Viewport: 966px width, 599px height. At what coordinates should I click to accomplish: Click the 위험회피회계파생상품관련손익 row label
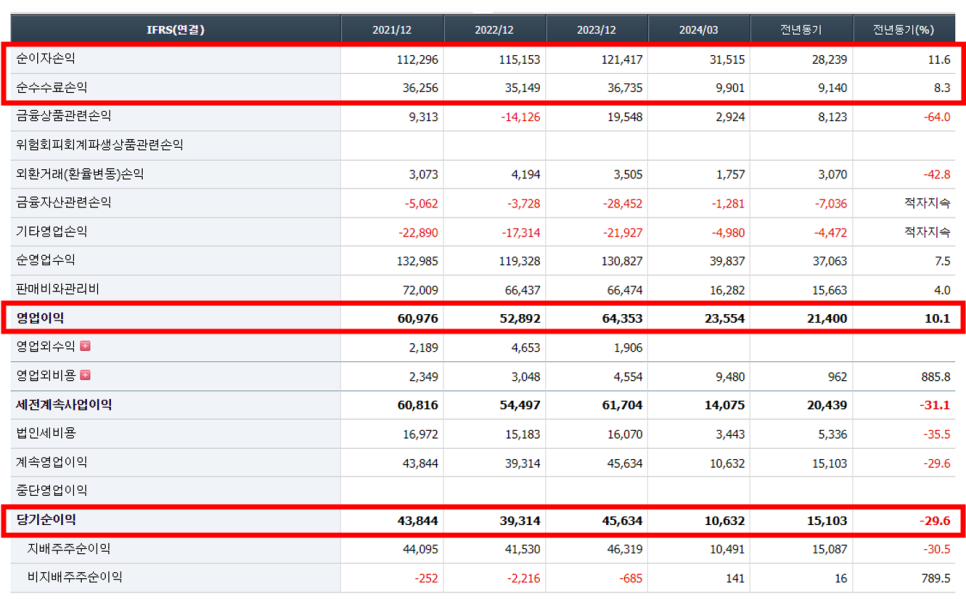tap(100, 145)
